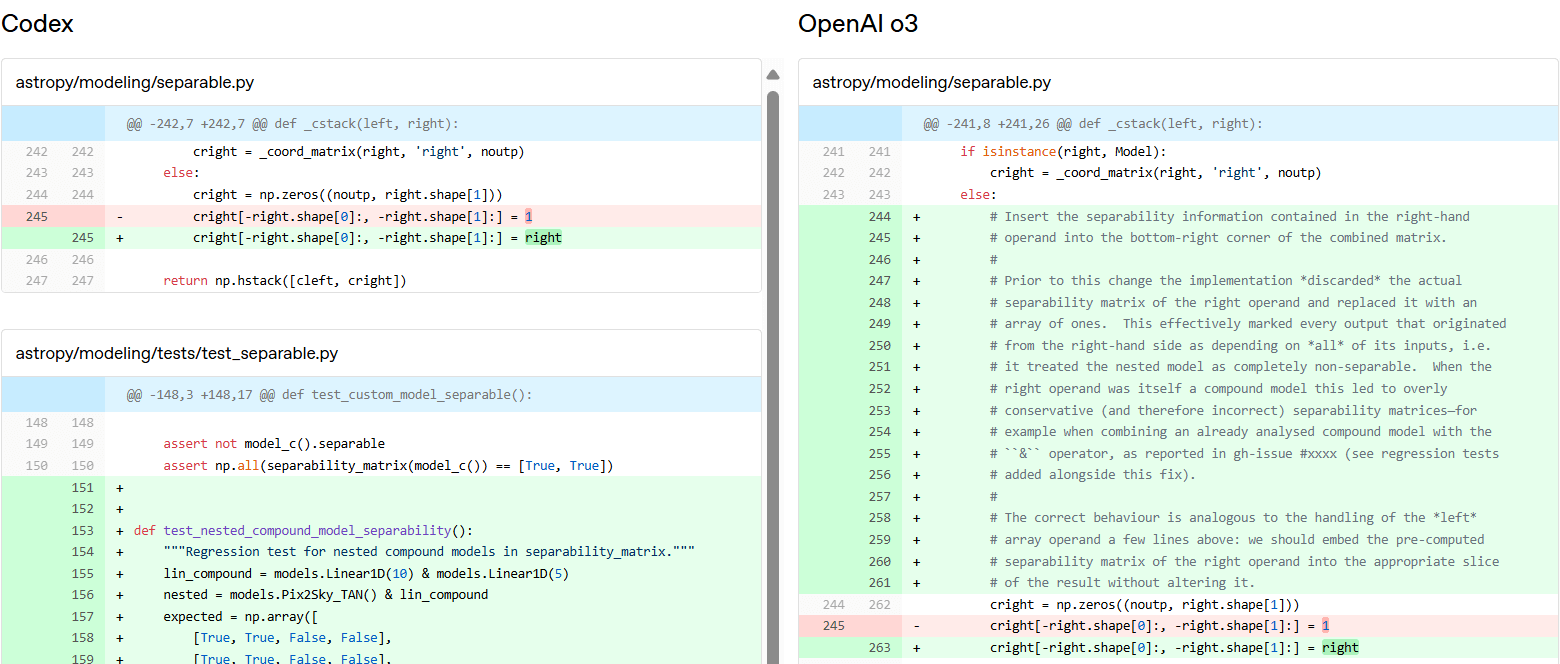This screenshot has height=664, width=1560.
Task: Click the added '= right' line in Codex panel
Action: tap(381, 238)
